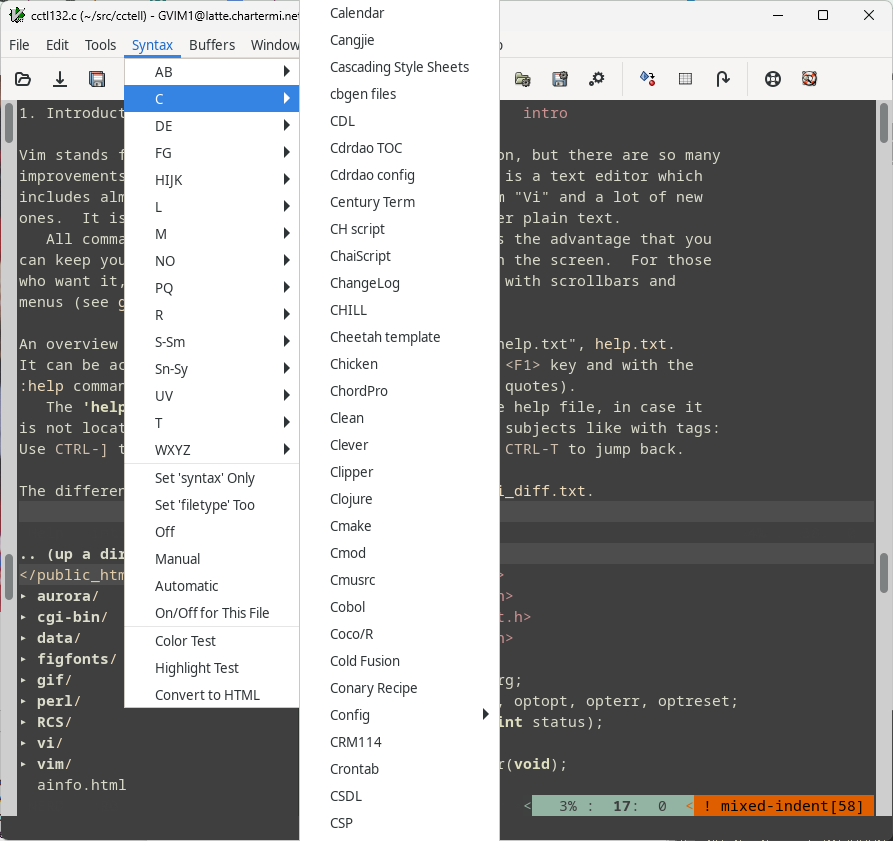893x841 pixels.
Task: Choose the ChangeLog syntax
Action: point(399,283)
